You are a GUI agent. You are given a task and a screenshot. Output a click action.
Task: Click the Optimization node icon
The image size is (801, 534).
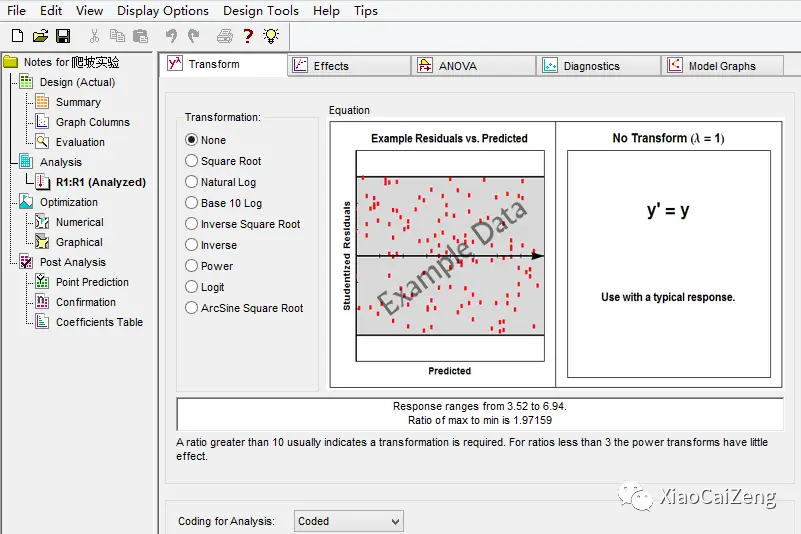click(x=26, y=202)
